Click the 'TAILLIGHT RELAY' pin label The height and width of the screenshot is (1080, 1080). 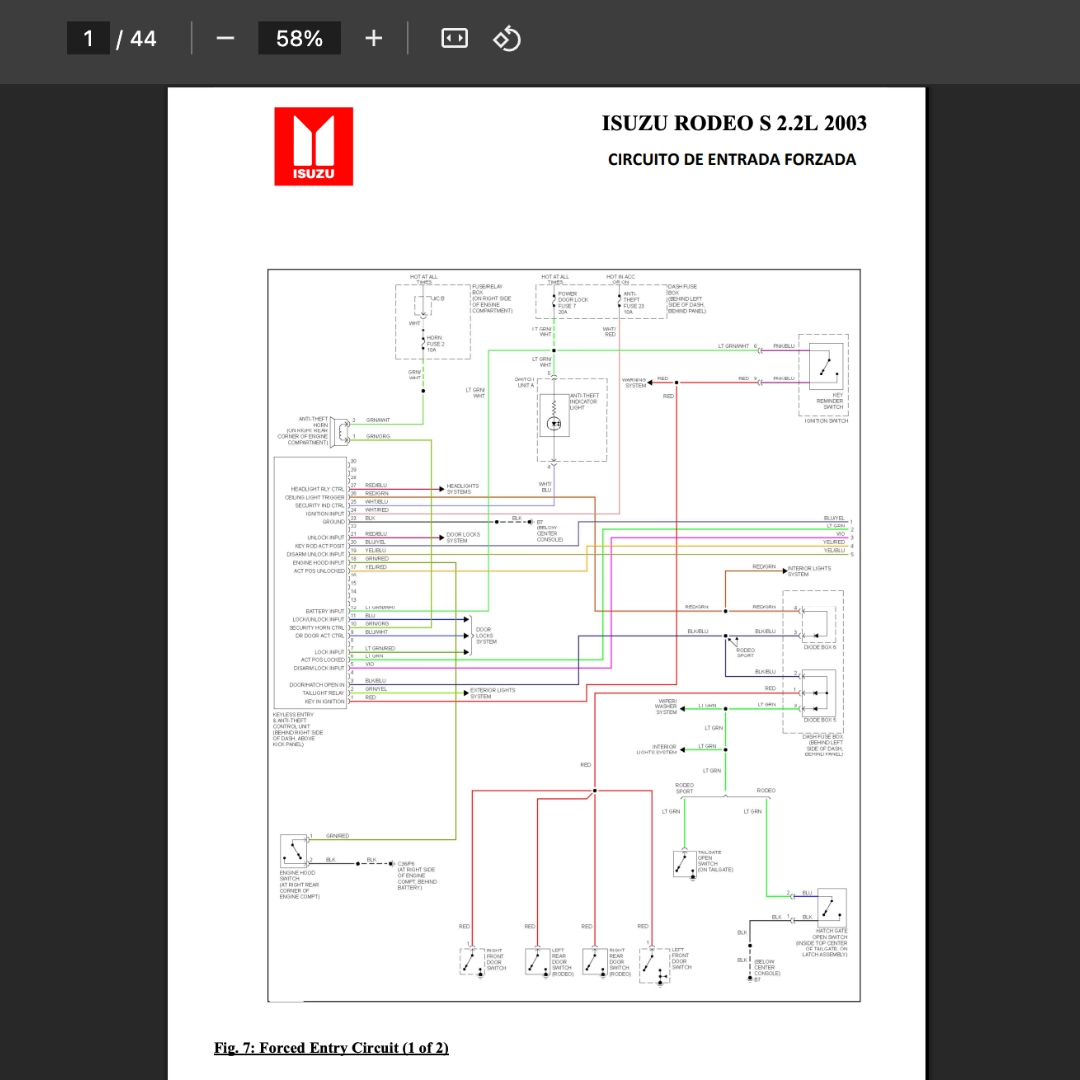tap(323, 693)
